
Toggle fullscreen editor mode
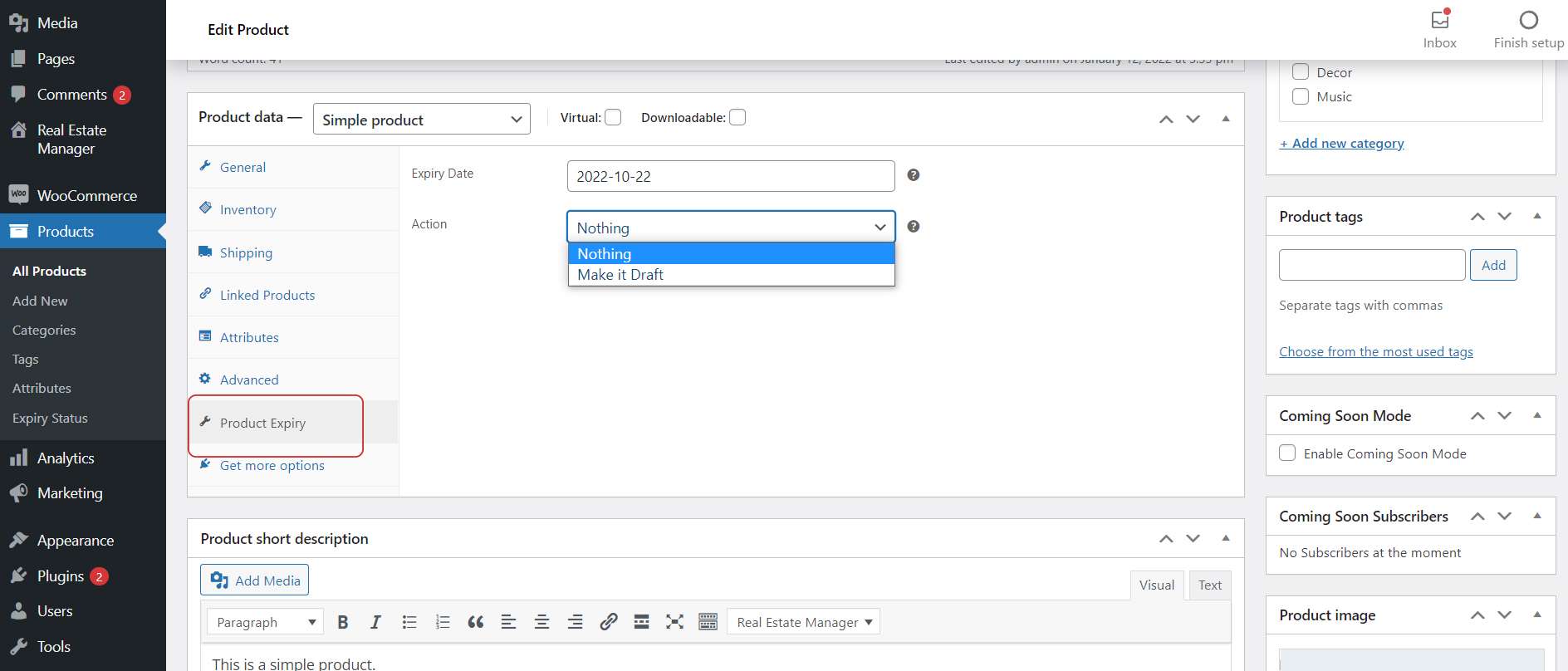coord(675,622)
